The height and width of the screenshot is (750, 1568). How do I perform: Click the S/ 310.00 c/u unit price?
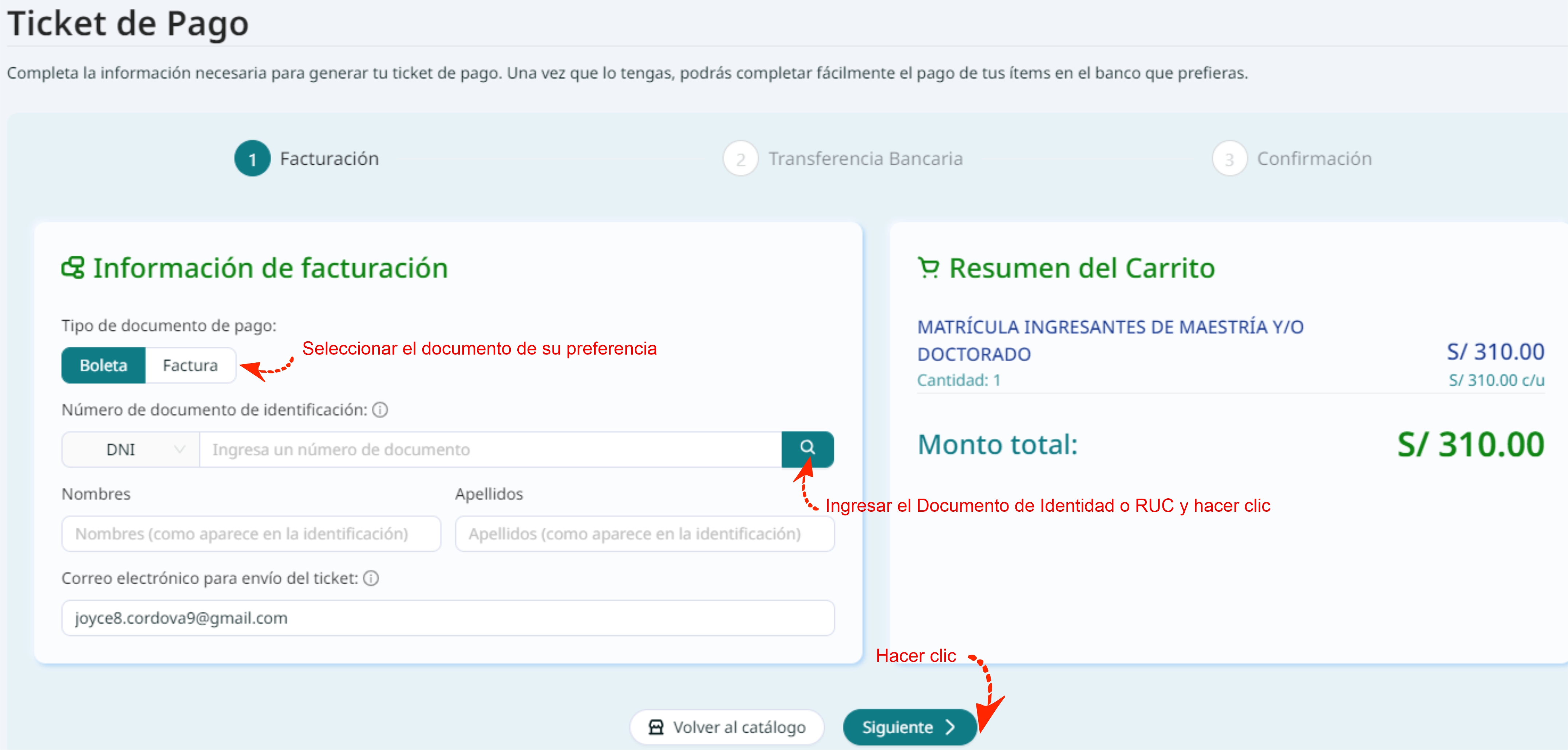pyautogui.click(x=1496, y=380)
